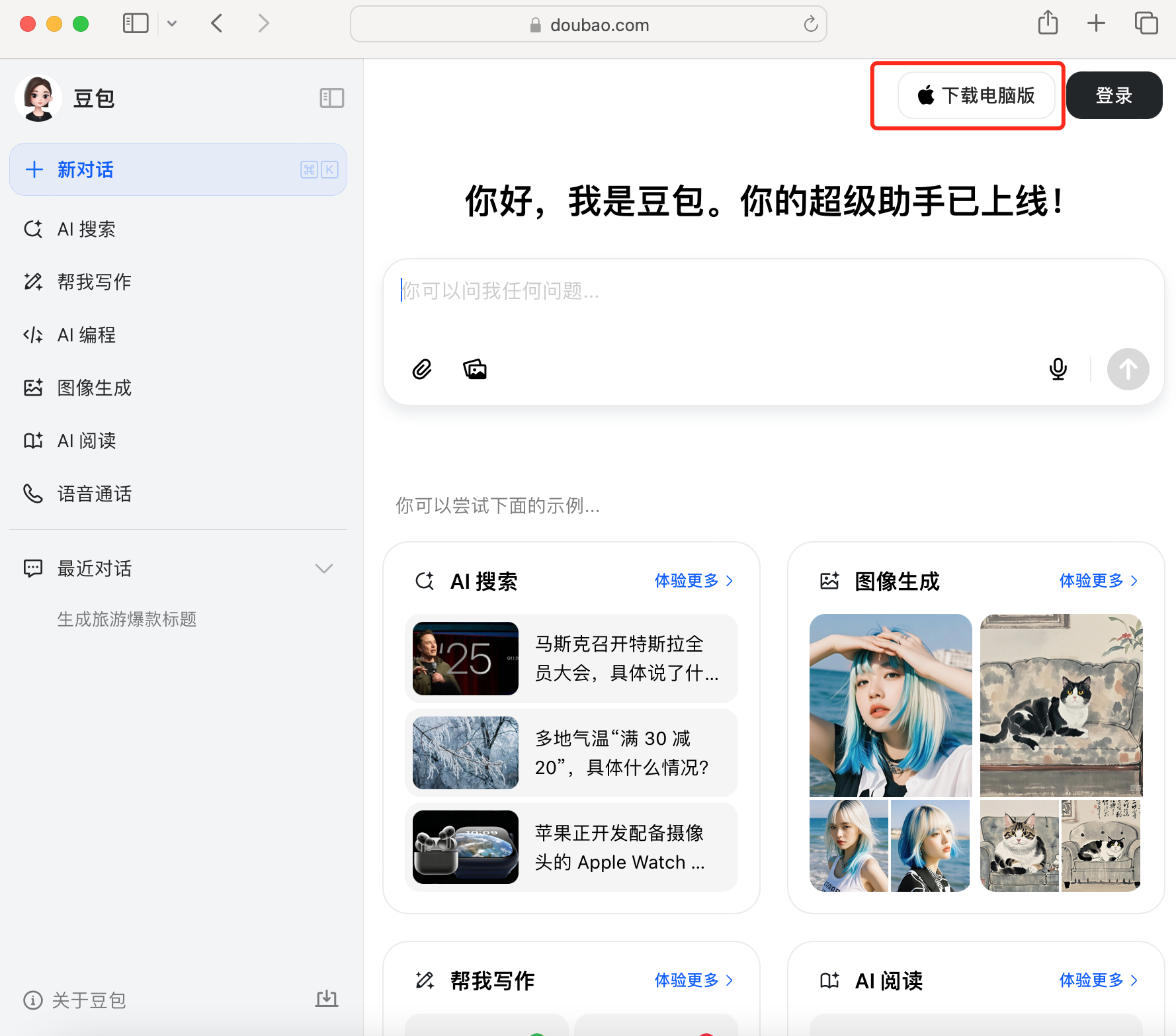The width and height of the screenshot is (1176, 1036).
Task: Open AI 编程 in the sidebar
Action: coord(178,335)
